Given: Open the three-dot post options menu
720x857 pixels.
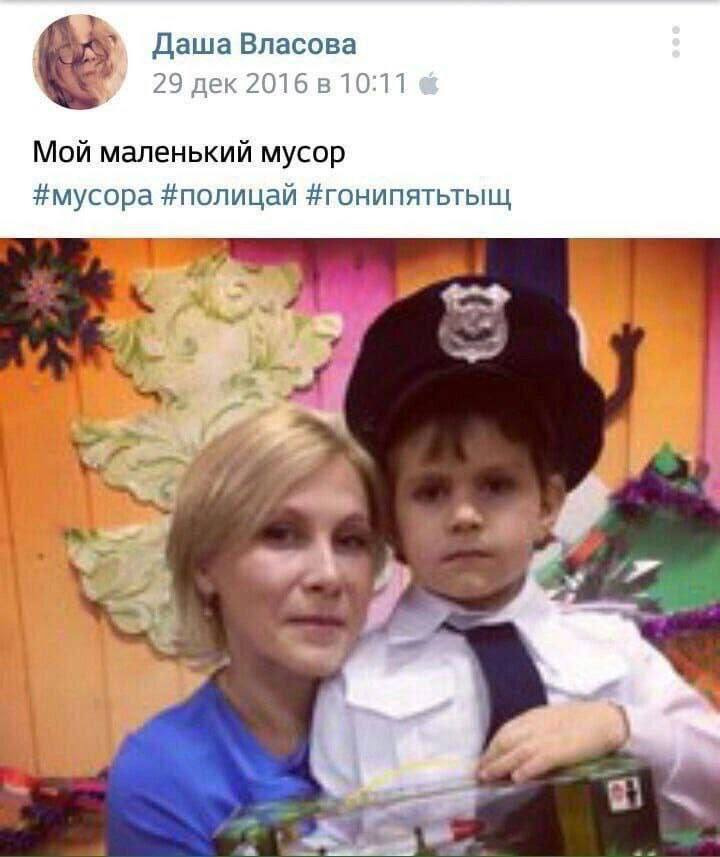Looking at the screenshot, I should click(676, 42).
